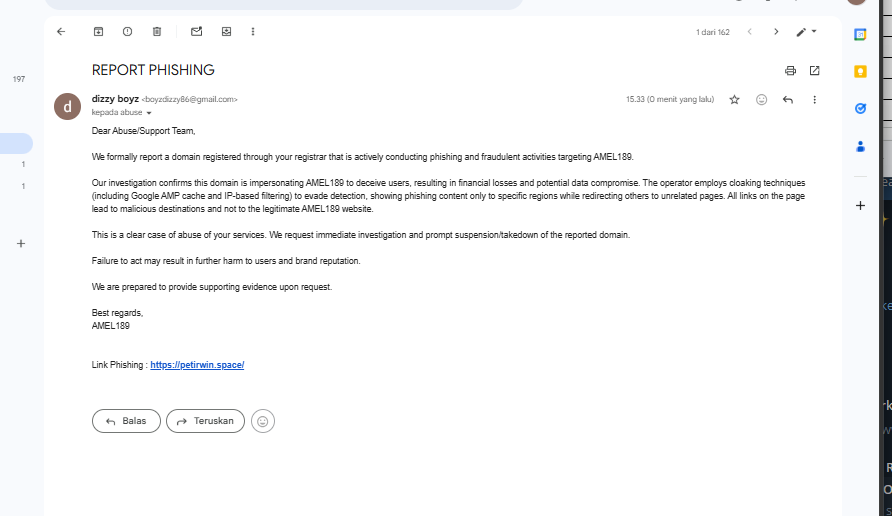
Task: Open the three-dot menu in the message header
Action: point(814,100)
